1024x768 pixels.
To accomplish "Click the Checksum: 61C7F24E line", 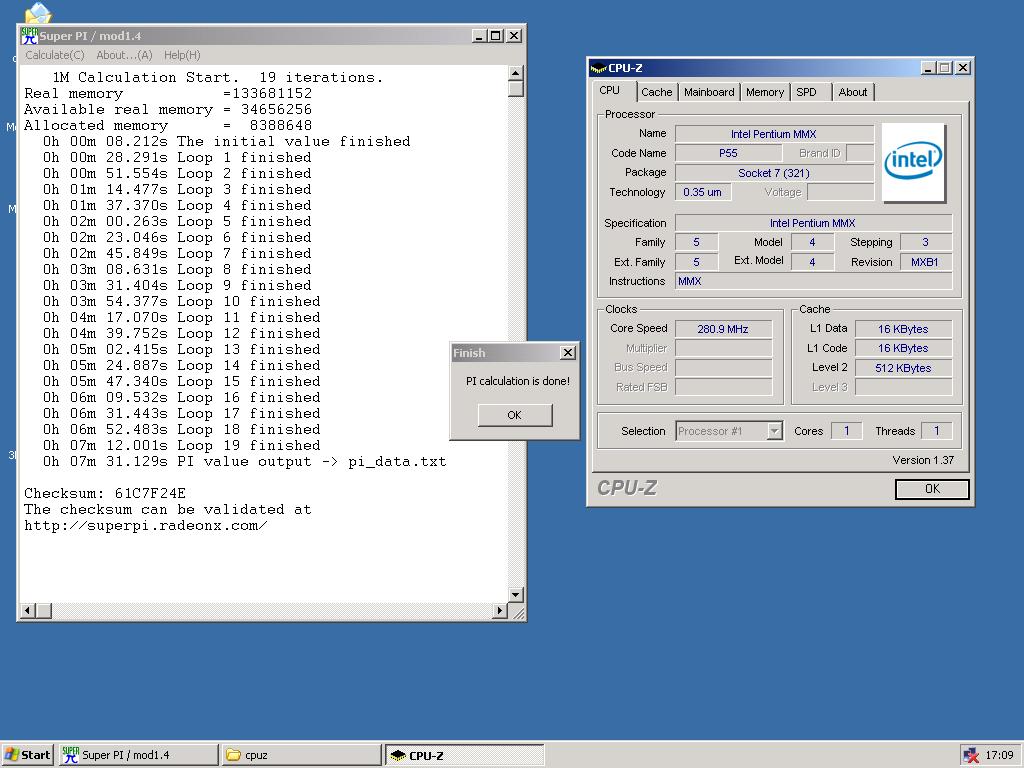I will [105, 493].
